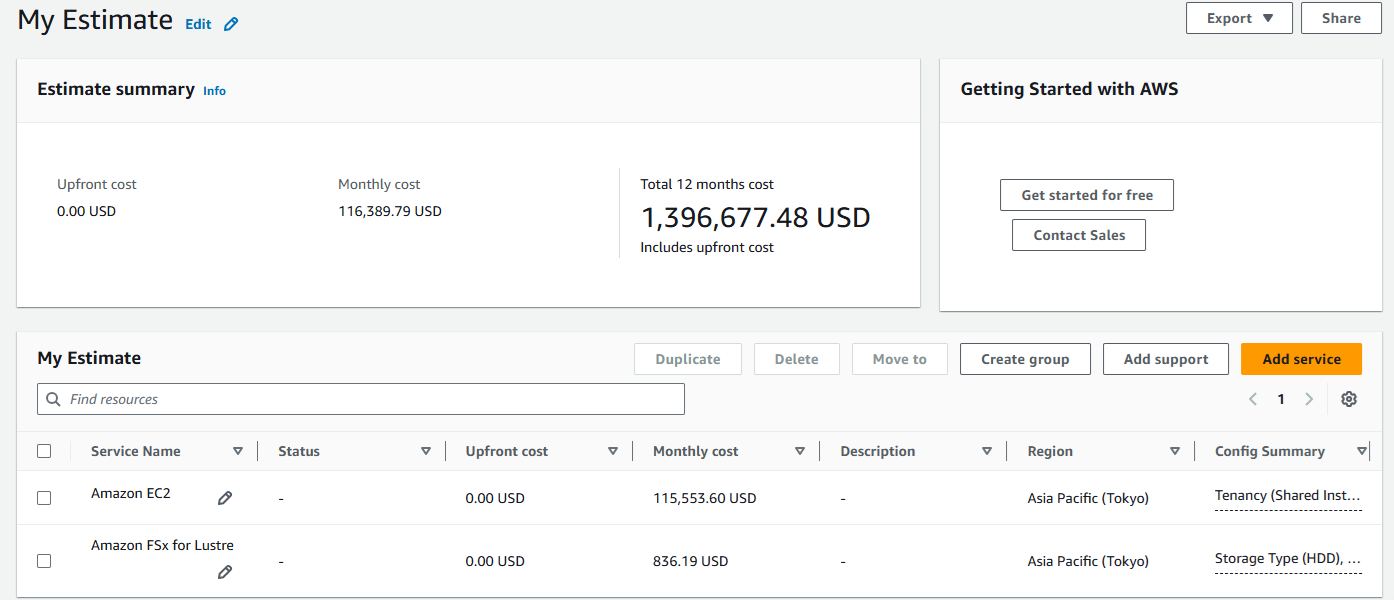Select the Amazon FSx for Lustre checkbox
1394x600 pixels.
(44, 561)
